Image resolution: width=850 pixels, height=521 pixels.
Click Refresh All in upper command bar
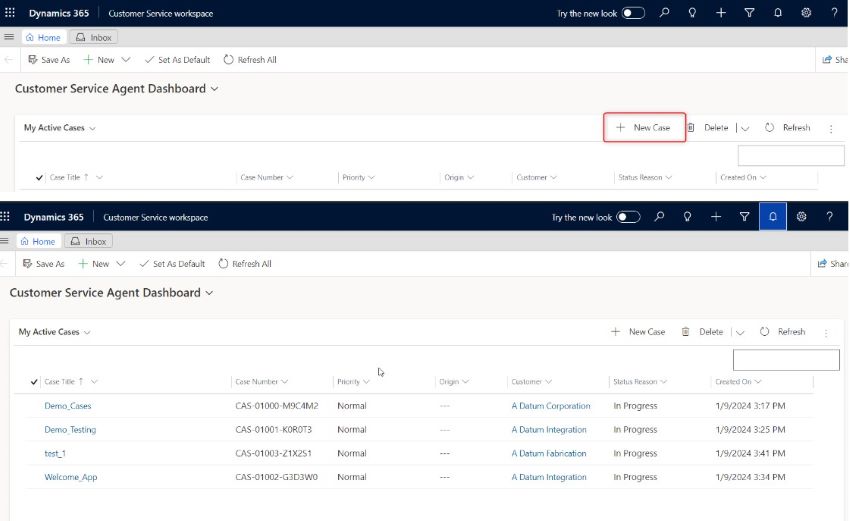[250, 60]
